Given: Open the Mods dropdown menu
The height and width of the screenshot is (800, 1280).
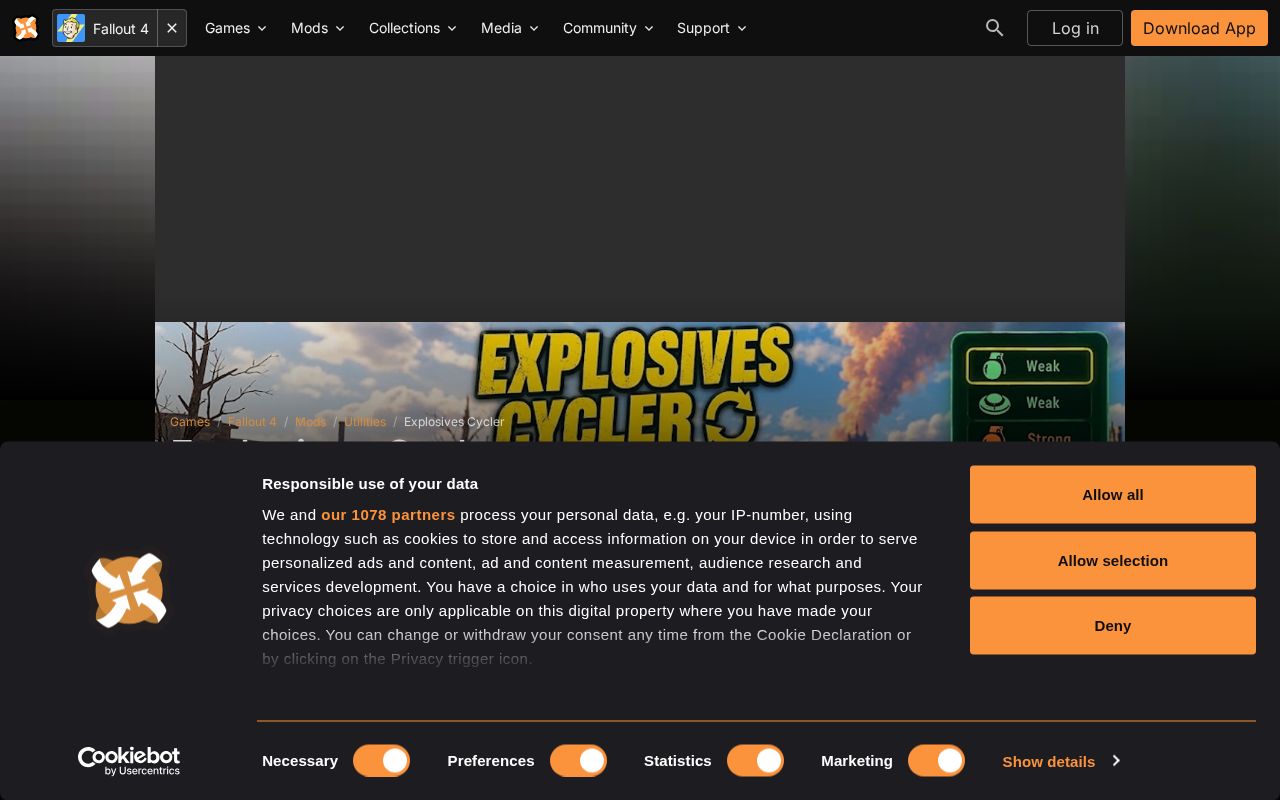Looking at the screenshot, I should coord(318,28).
